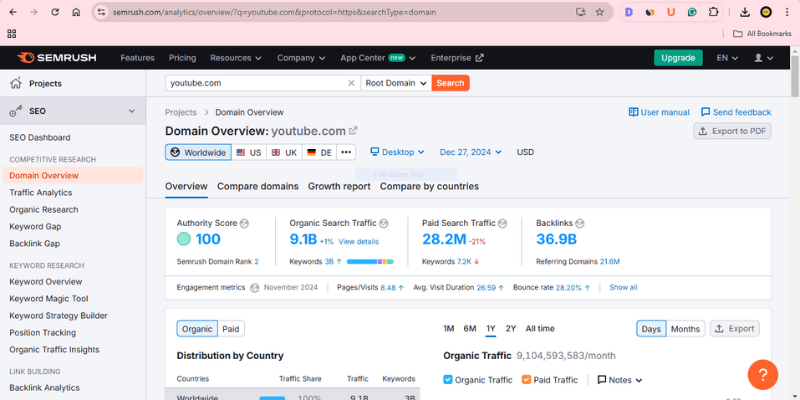Select Worldwide database
This screenshot has height=400, width=800.
pyautogui.click(x=198, y=152)
